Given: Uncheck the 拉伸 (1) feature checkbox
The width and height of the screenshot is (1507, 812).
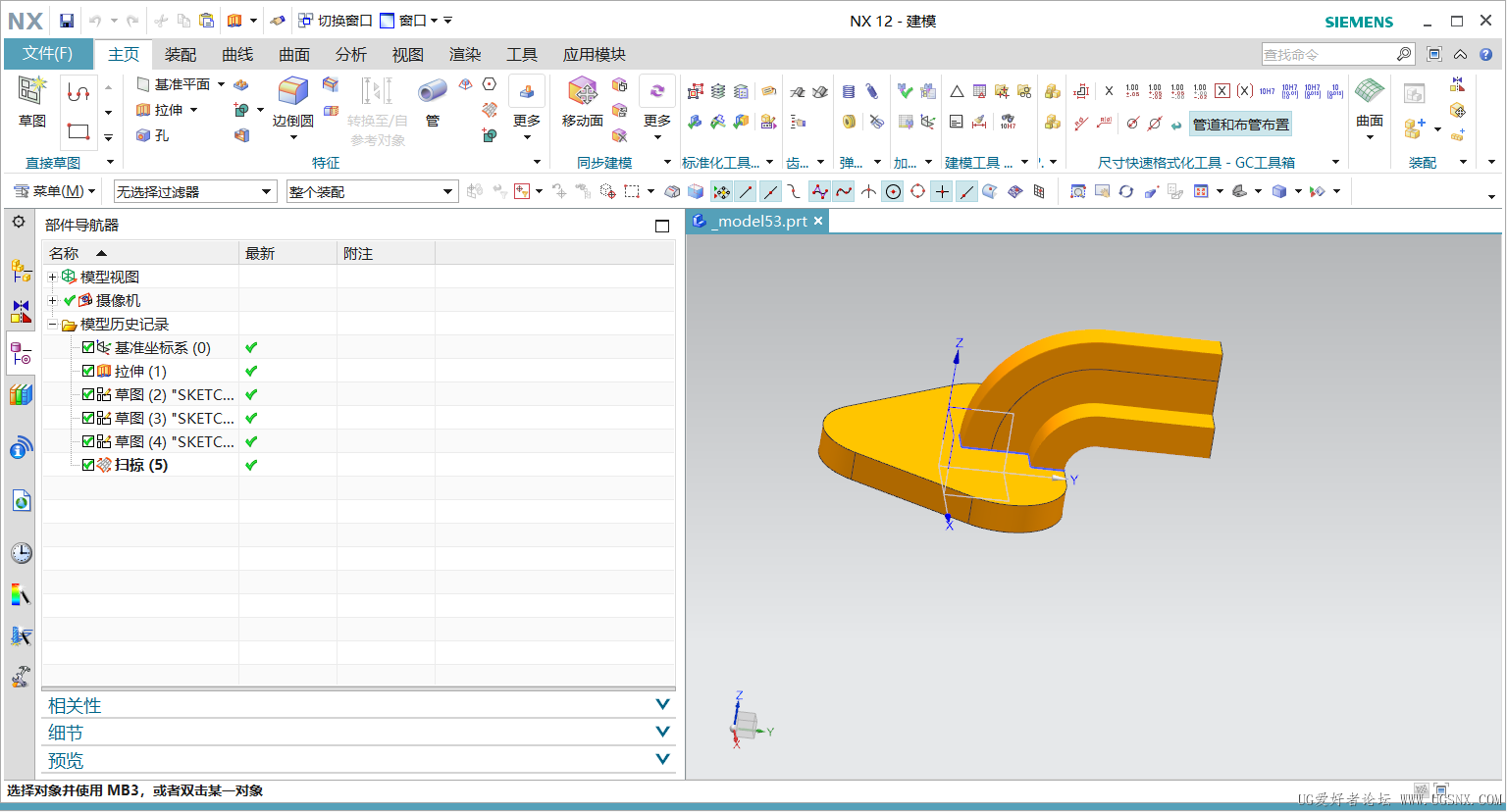Looking at the screenshot, I should 88,371.
